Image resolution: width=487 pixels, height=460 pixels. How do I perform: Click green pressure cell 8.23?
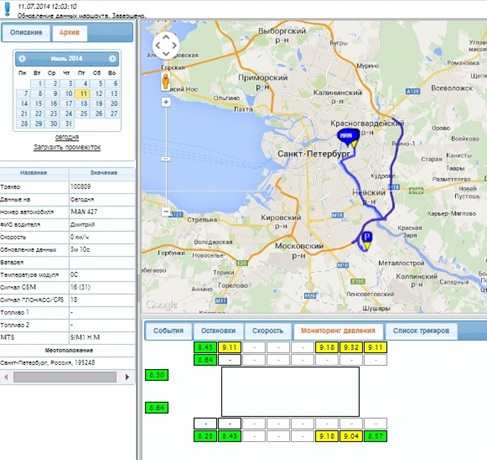tap(205, 436)
